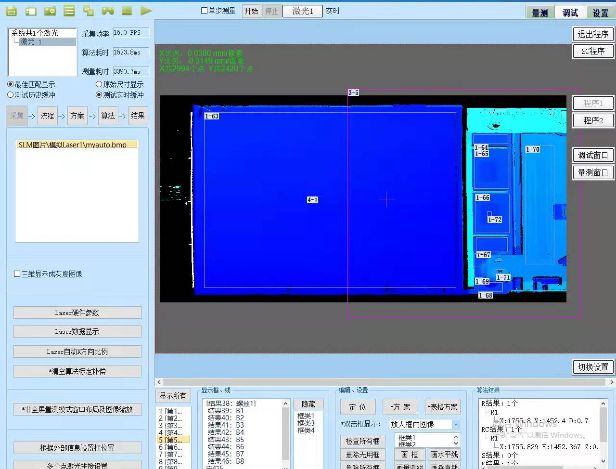Click the list-lines toolbar icon
Viewport: 616px width, 469px height.
pyautogui.click(x=70, y=11)
